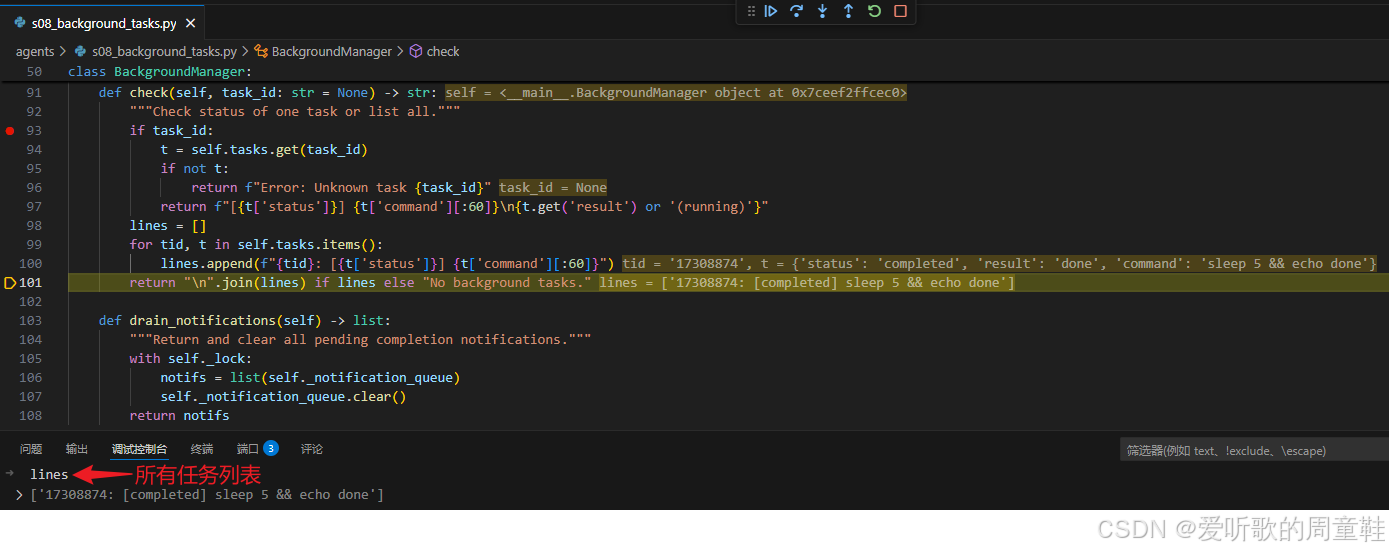Image resolution: width=1389 pixels, height=552 pixels.
Task: Click 'notifs = list(self._notification_queue)' line
Action: pyautogui.click(x=311, y=378)
